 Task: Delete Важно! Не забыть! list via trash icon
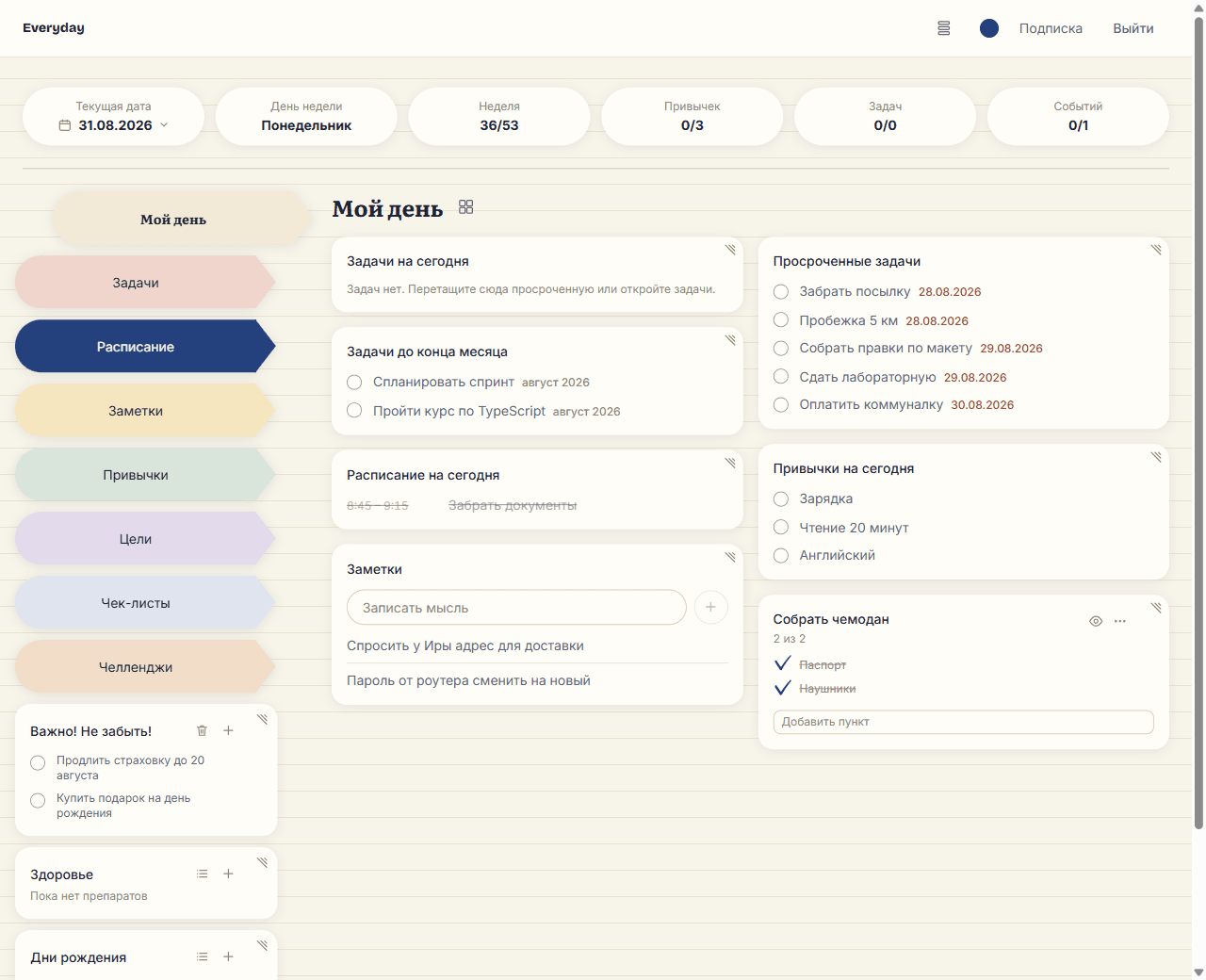coord(202,730)
